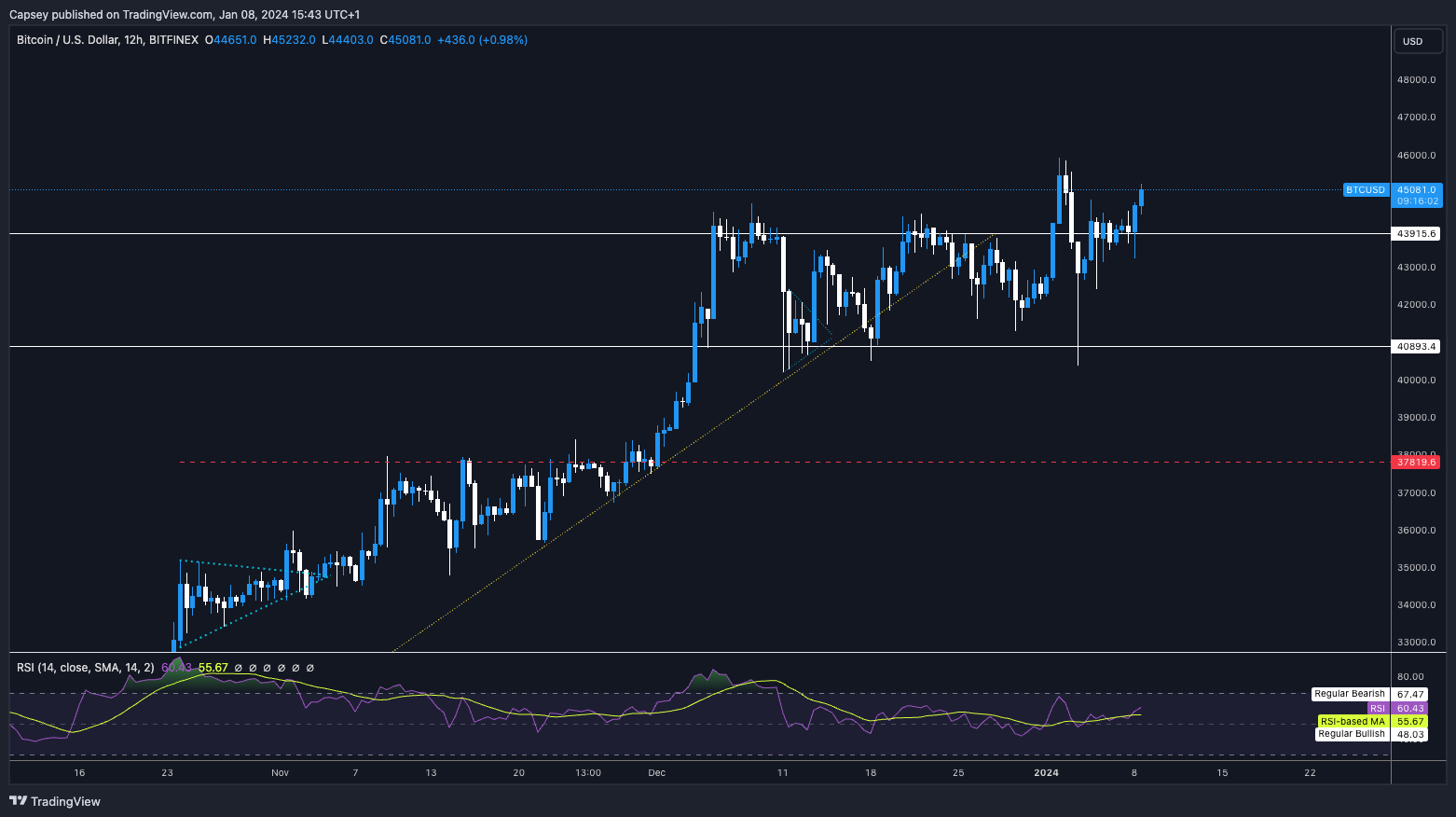Click the 40000.0 price axis label
This screenshot has width=1456, height=817.
(1417, 381)
